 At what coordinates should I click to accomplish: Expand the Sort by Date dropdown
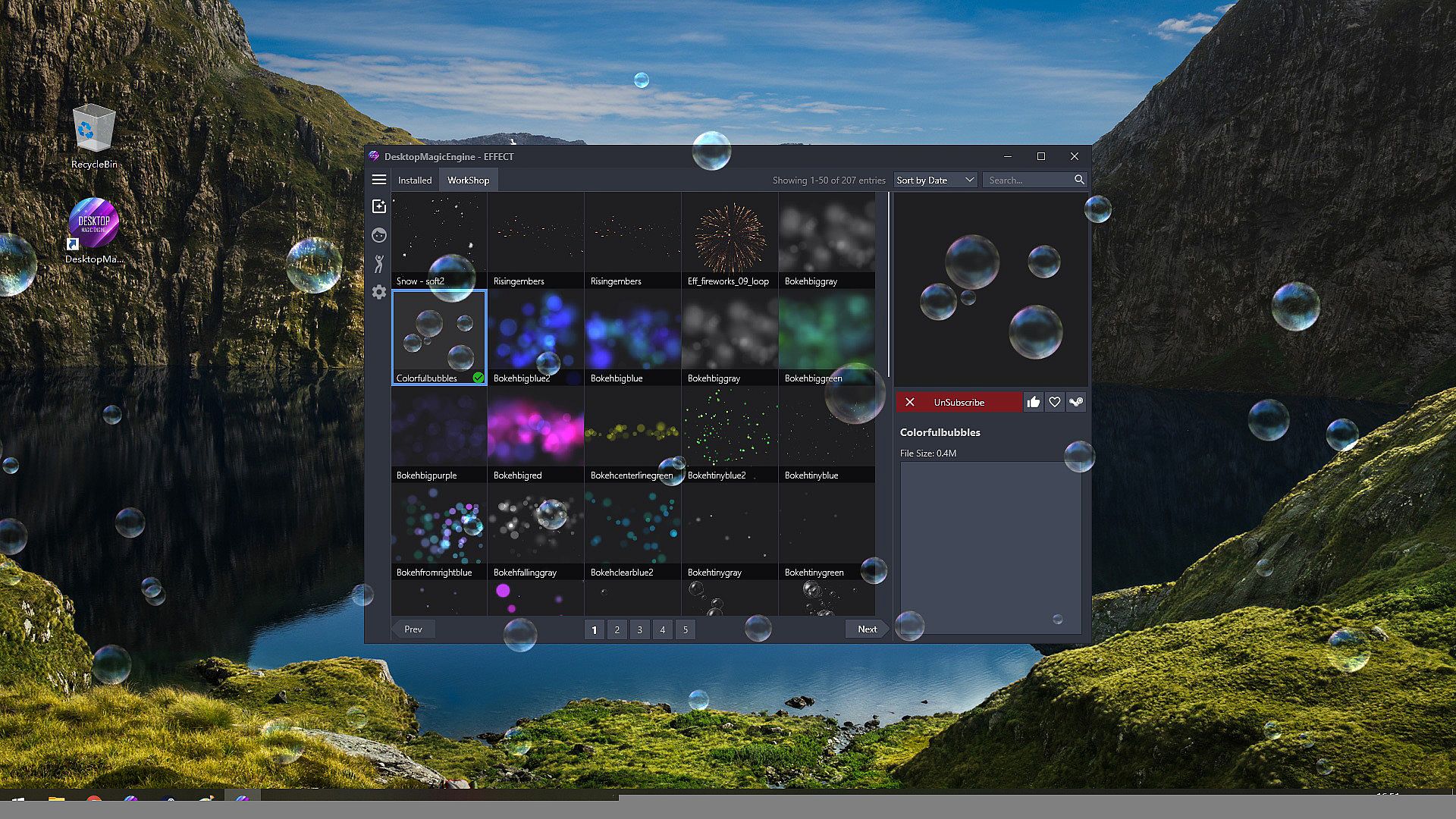click(935, 180)
